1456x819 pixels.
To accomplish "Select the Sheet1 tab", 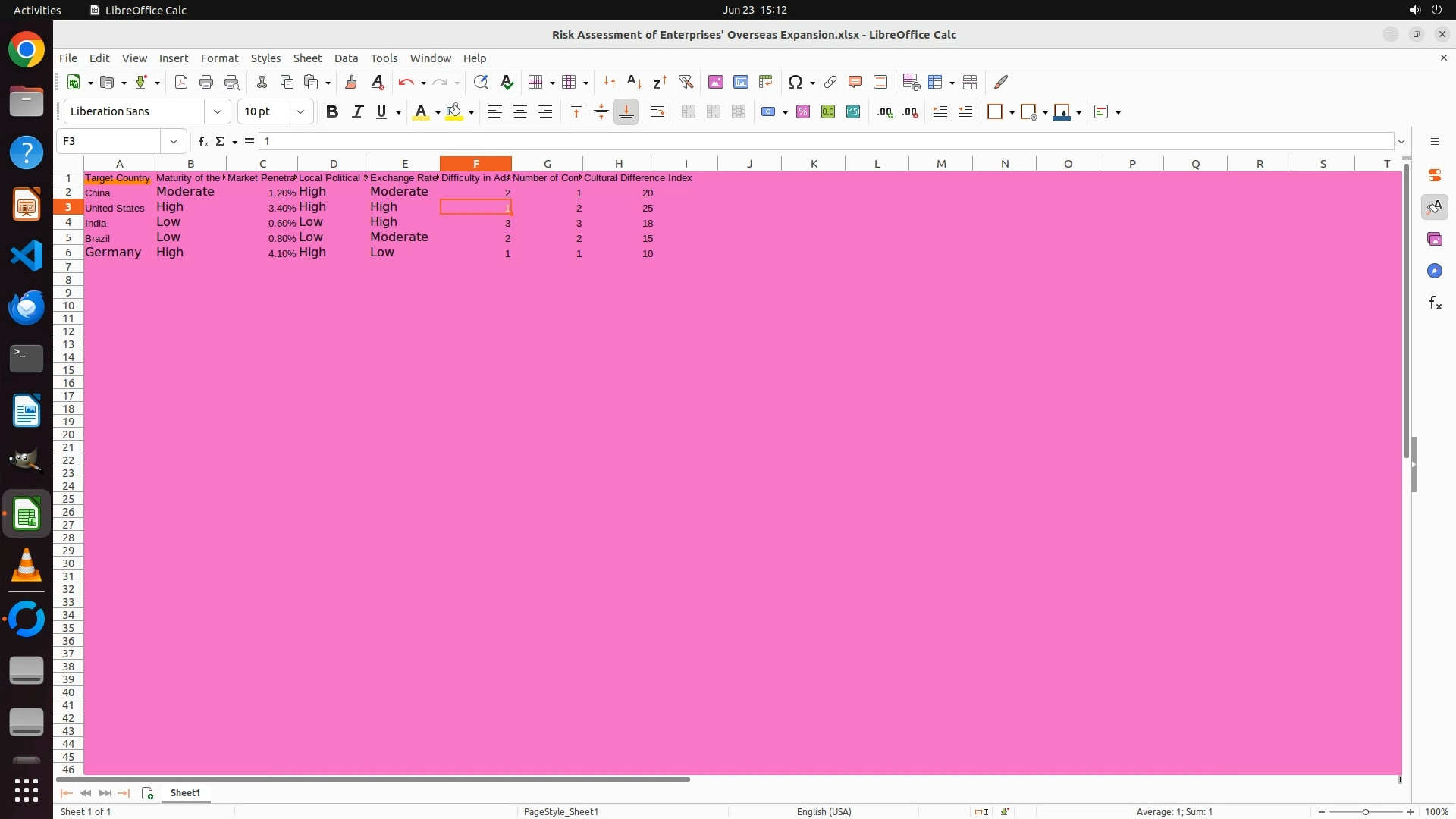I will (x=185, y=792).
